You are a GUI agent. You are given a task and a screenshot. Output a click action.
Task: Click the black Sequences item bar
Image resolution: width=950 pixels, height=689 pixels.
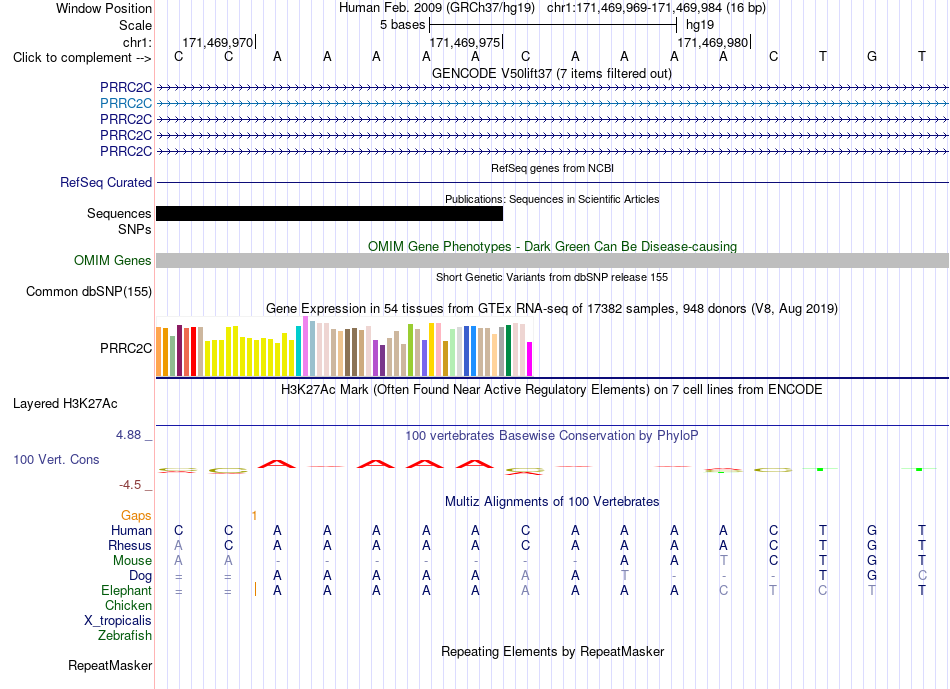pyautogui.click(x=330, y=213)
